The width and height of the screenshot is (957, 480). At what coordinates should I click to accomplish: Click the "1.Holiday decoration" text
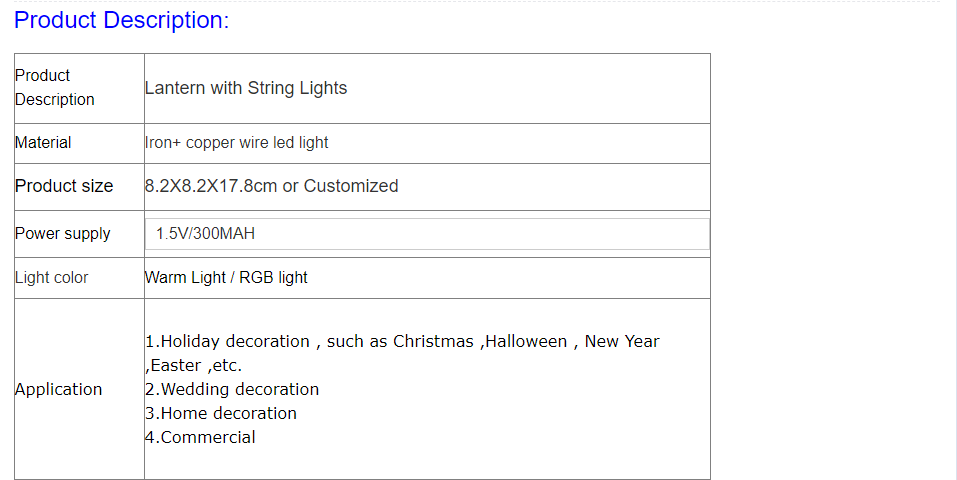coord(228,342)
